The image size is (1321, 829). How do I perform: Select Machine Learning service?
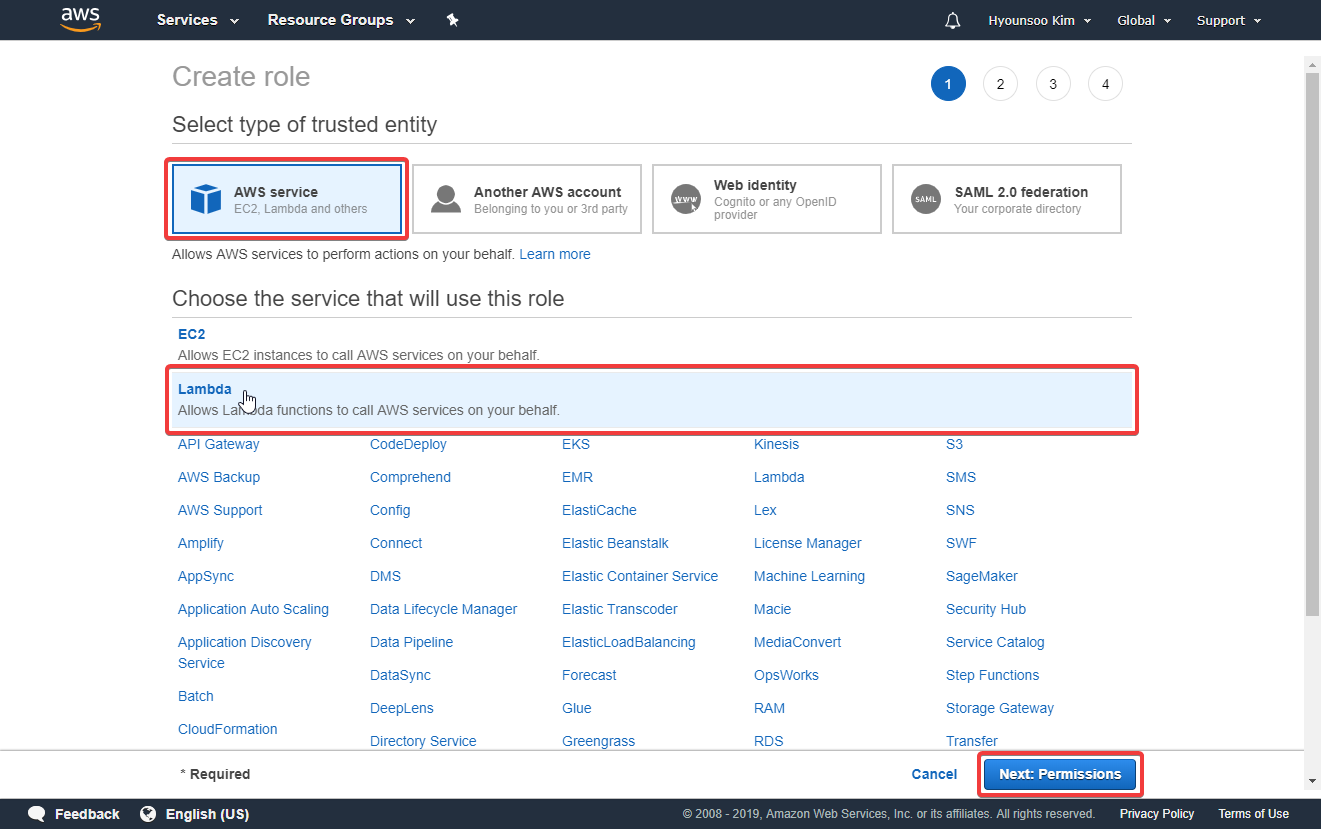click(x=809, y=576)
